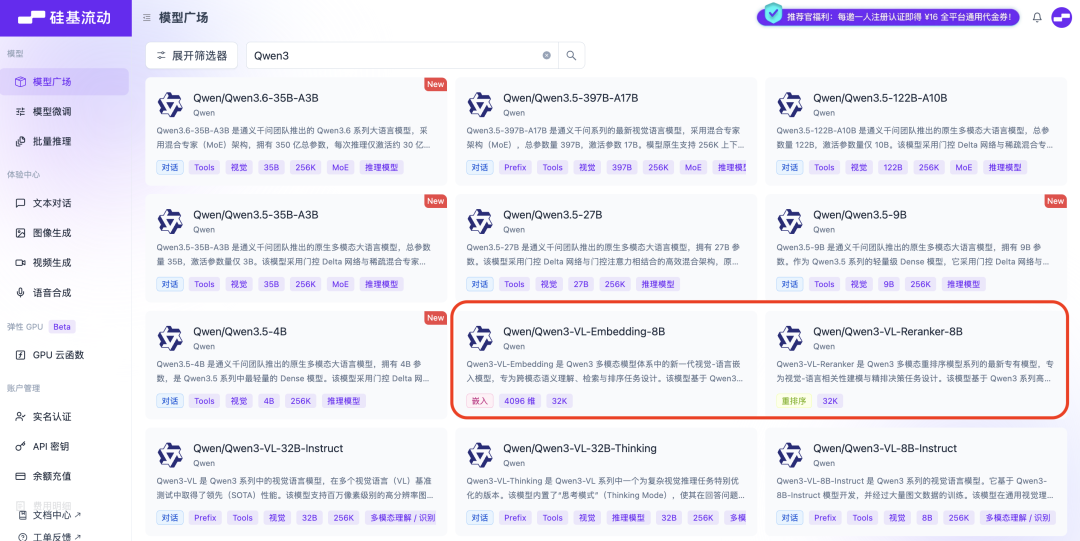The image size is (1080, 541).
Task: Click the 27B tag
Action: [581, 284]
